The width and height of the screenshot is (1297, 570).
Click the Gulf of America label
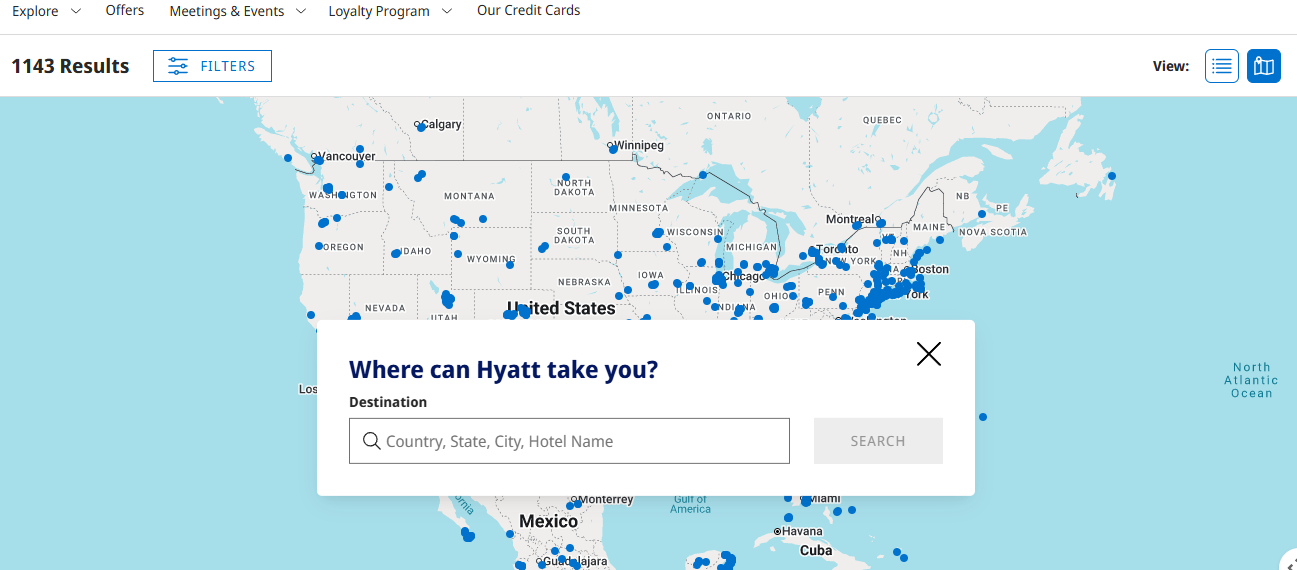click(x=690, y=504)
